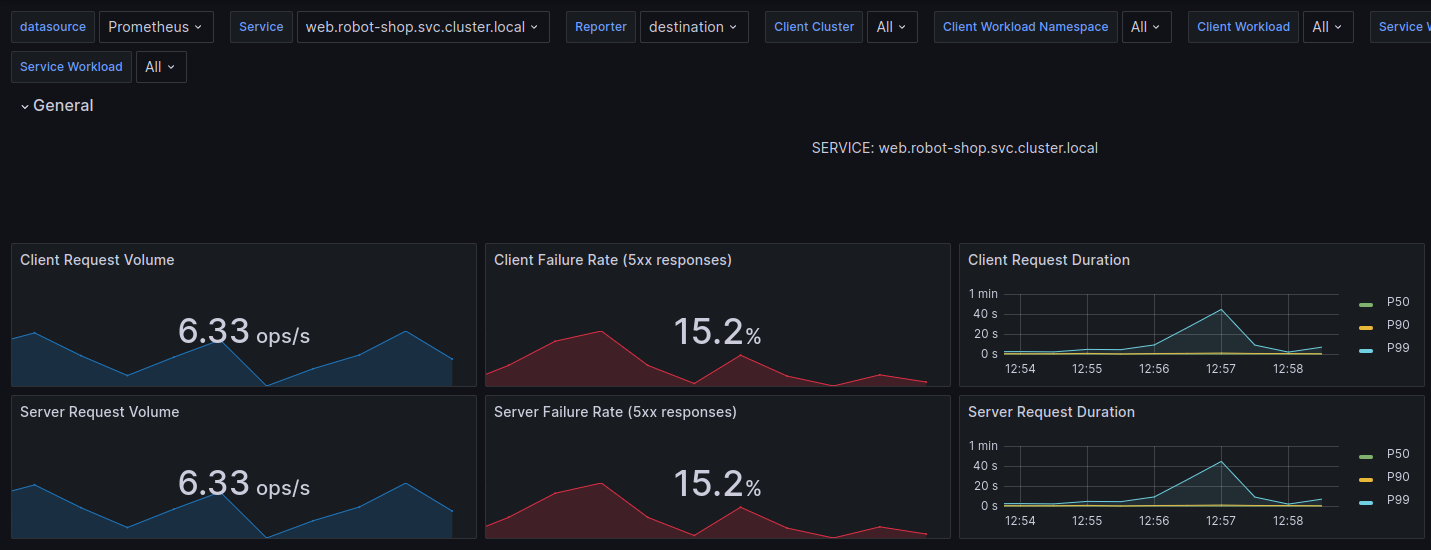This screenshot has width=1431, height=550.
Task: Collapse the General row section
Action: [57, 105]
